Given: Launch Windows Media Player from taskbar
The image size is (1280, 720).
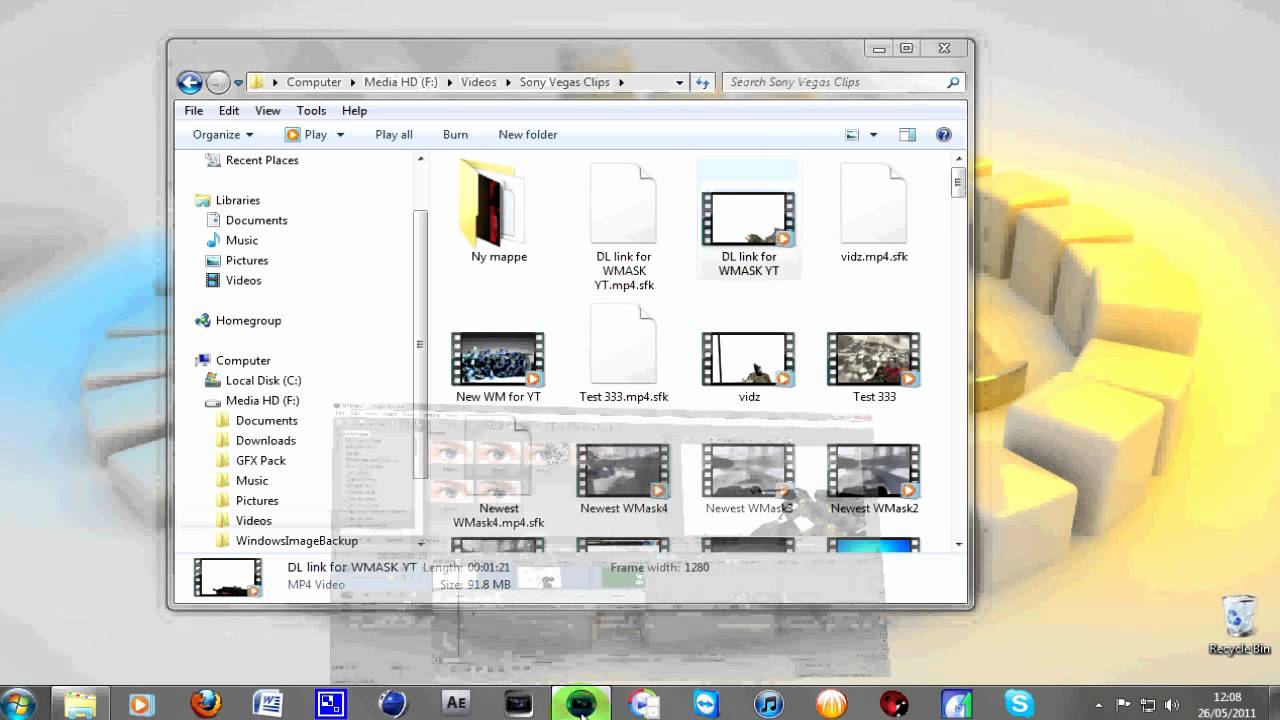Looking at the screenshot, I should pos(140,704).
